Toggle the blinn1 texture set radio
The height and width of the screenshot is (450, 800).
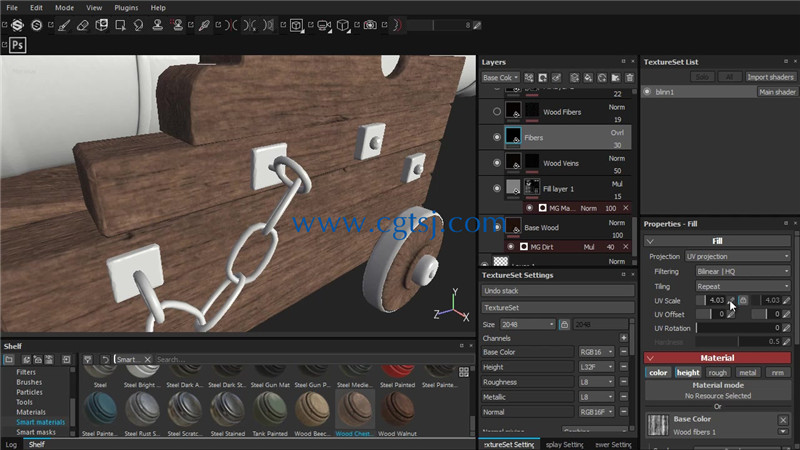pyautogui.click(x=647, y=92)
